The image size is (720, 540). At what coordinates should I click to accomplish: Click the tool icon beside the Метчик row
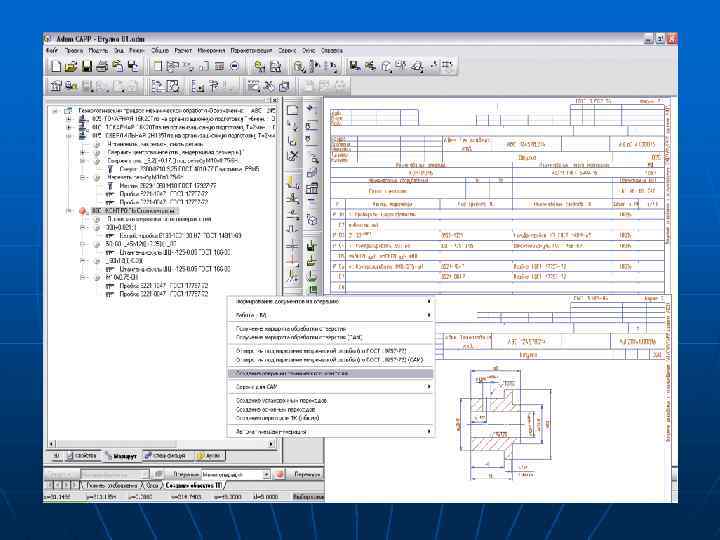[110, 186]
